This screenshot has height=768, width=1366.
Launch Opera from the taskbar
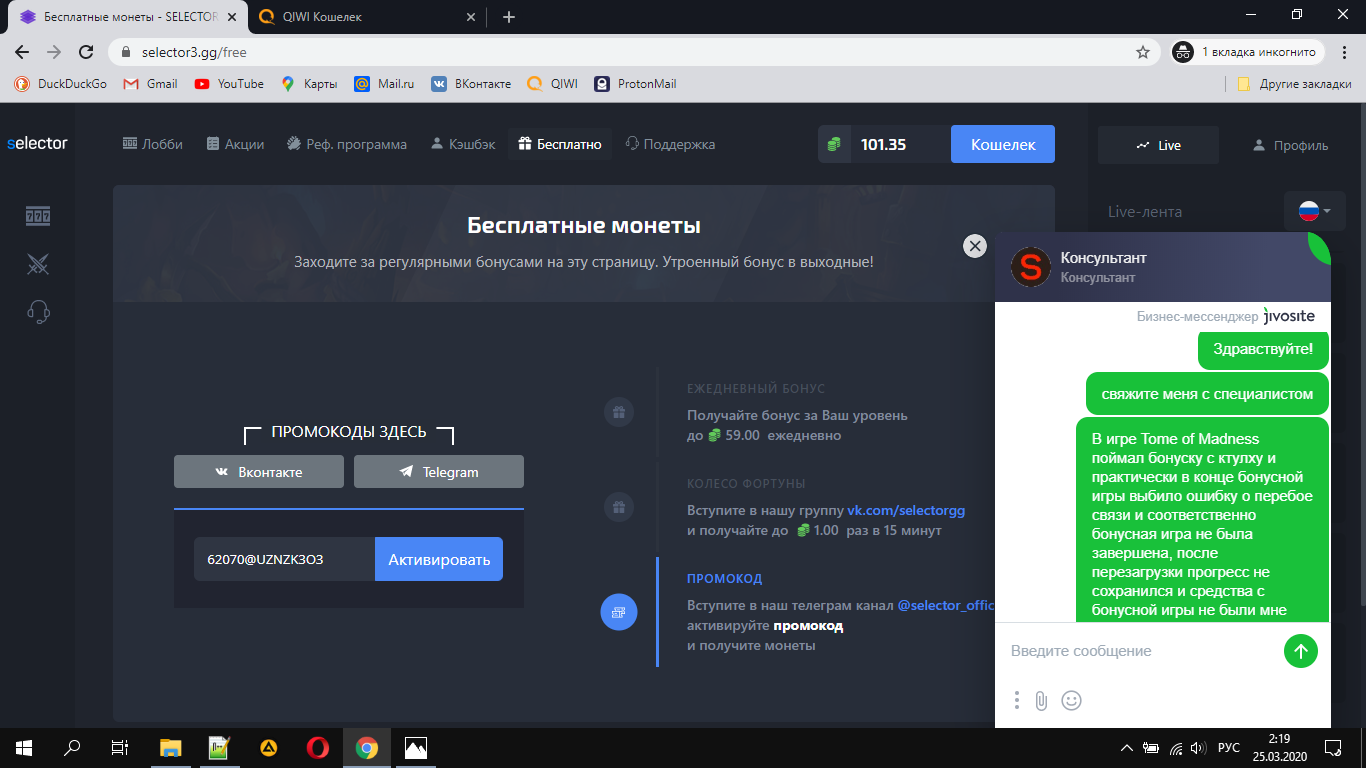318,747
